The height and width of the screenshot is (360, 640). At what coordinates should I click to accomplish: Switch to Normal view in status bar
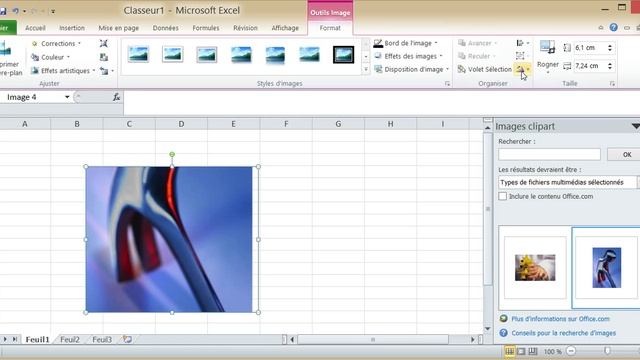(x=509, y=351)
